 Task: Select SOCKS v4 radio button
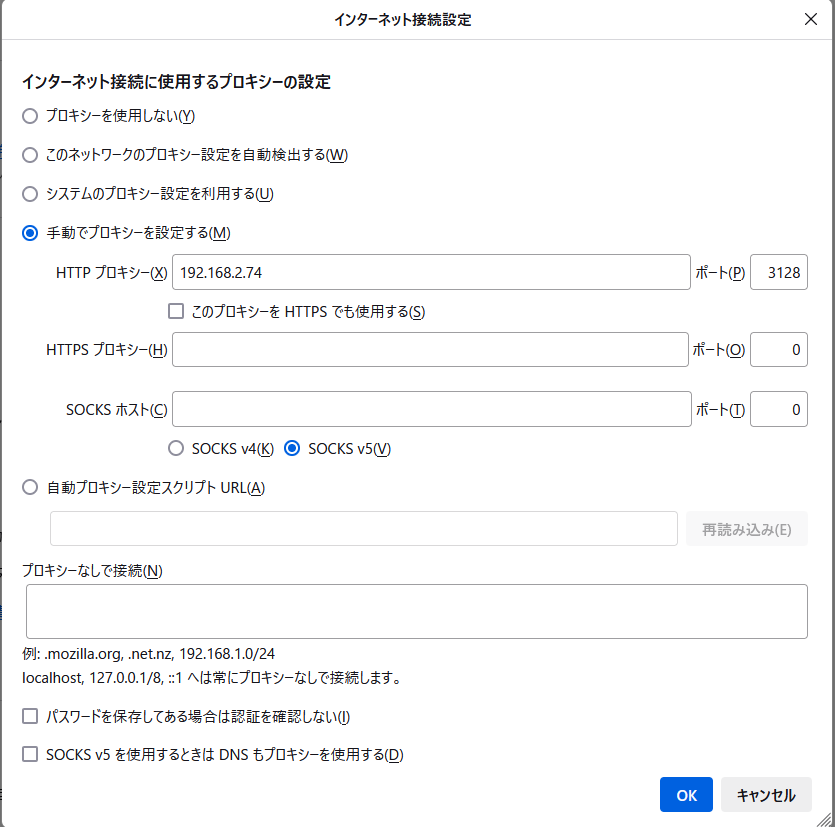[176, 448]
